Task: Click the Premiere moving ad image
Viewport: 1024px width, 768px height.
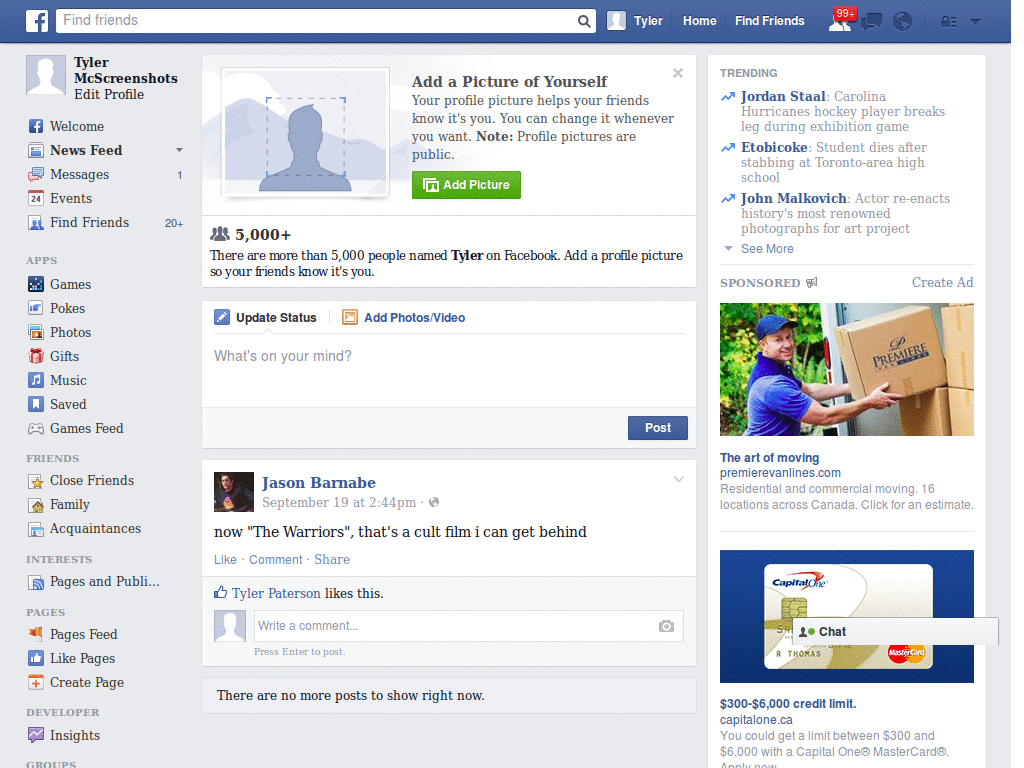Action: pos(846,369)
